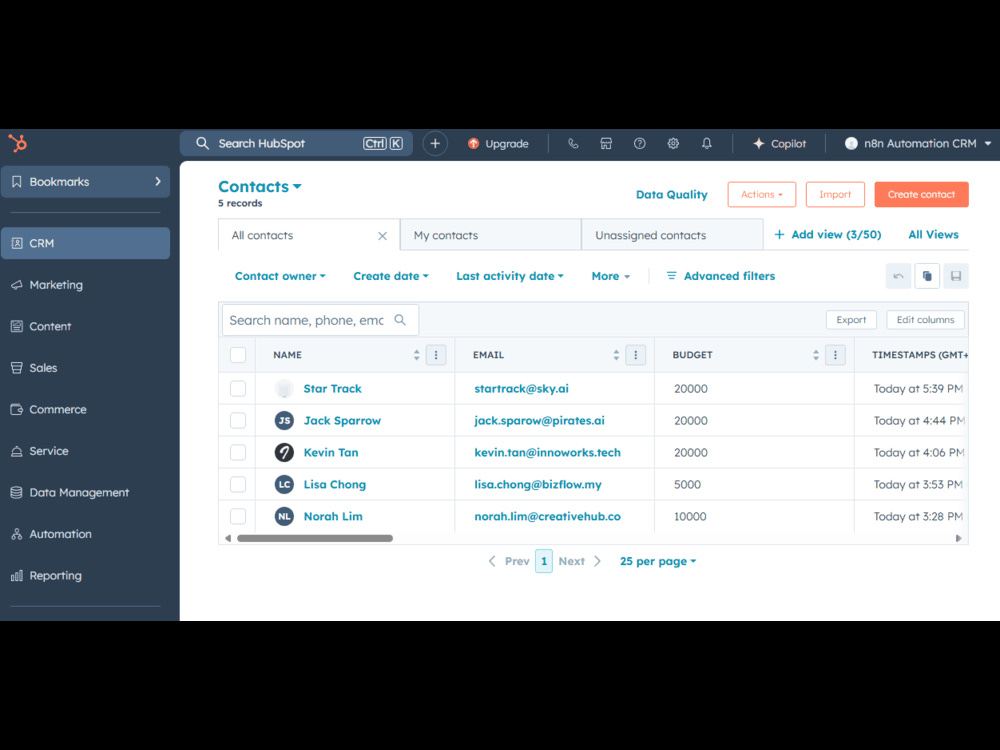Click the scroll right arrow of table
Image resolution: width=1000 pixels, height=750 pixels.
pyautogui.click(x=958, y=538)
